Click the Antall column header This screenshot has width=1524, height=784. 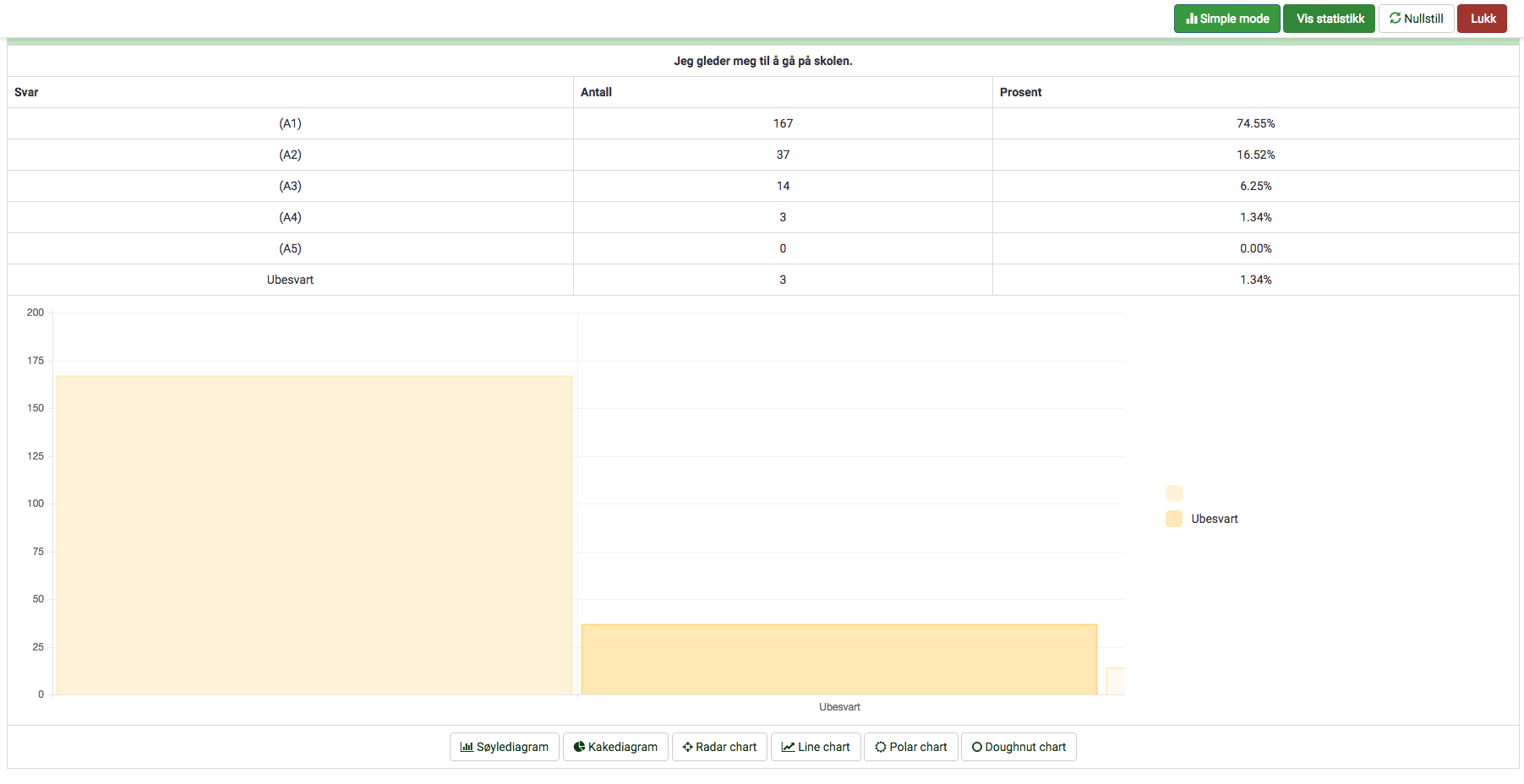[x=596, y=92]
